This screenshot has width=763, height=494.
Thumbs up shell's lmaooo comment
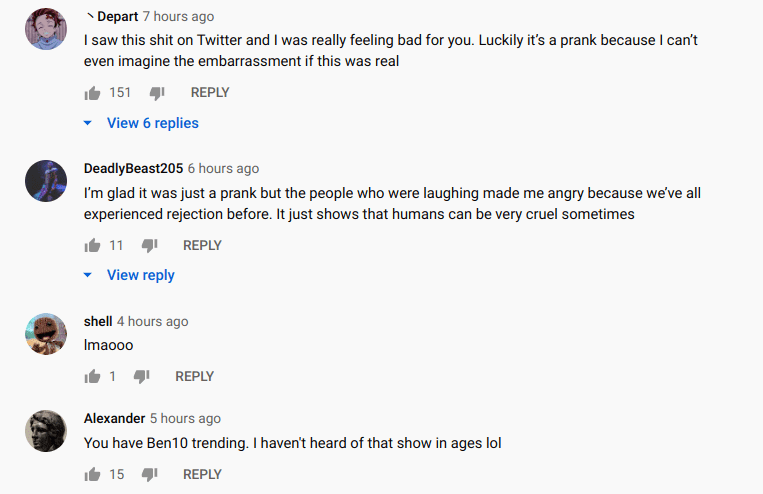(x=93, y=377)
